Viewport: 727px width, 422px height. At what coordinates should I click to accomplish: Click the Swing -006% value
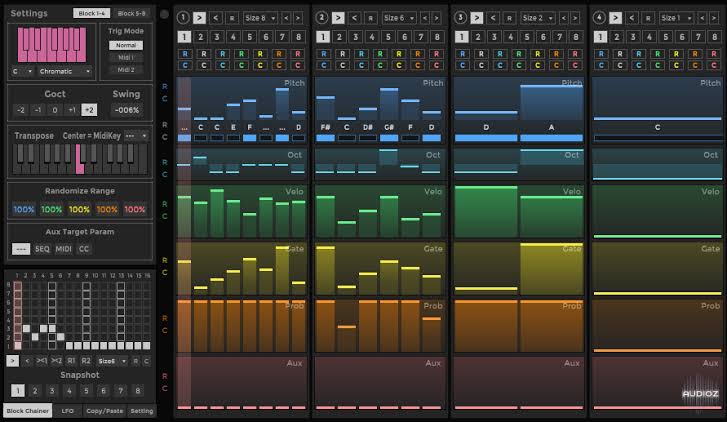(x=127, y=110)
